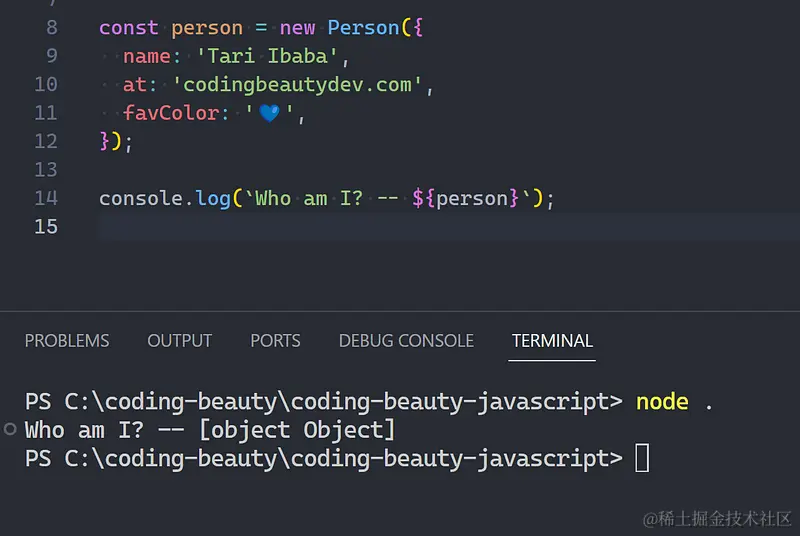Click the 'log' method call
This screenshot has height=536, width=800.
pyautogui.click(x=213, y=199)
